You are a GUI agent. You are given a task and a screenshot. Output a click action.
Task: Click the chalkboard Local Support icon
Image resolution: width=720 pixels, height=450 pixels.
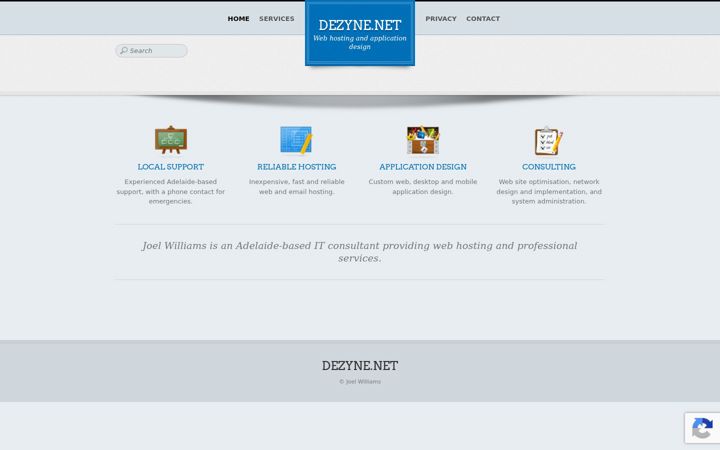(x=171, y=140)
